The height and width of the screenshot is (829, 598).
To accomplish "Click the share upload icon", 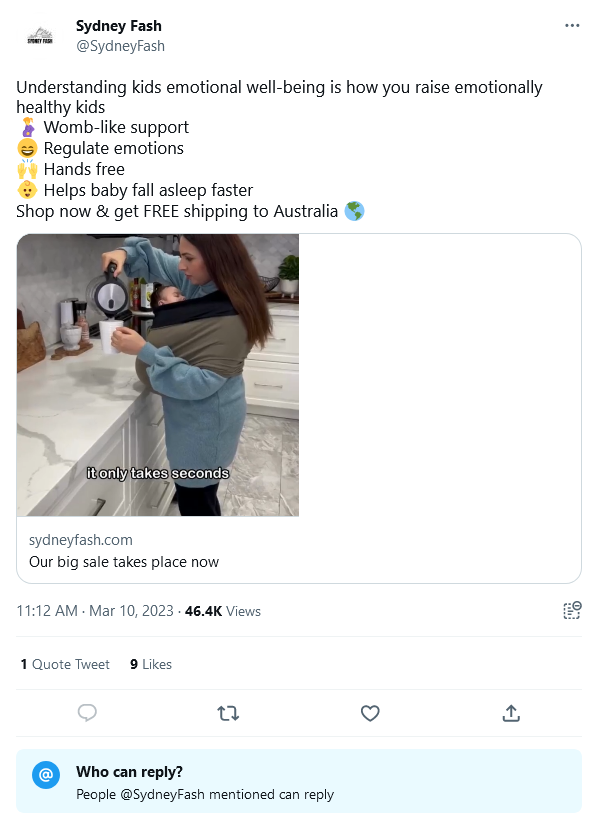I will point(511,713).
